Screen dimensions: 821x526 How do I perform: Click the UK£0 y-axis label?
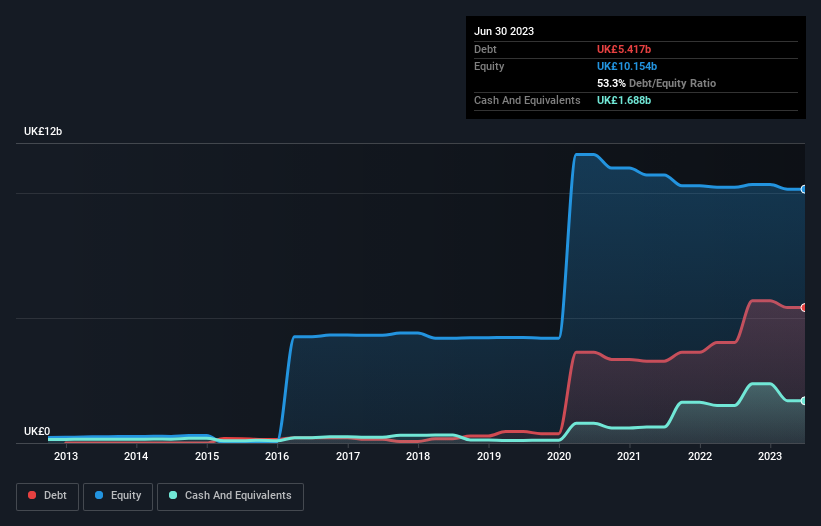pos(37,431)
